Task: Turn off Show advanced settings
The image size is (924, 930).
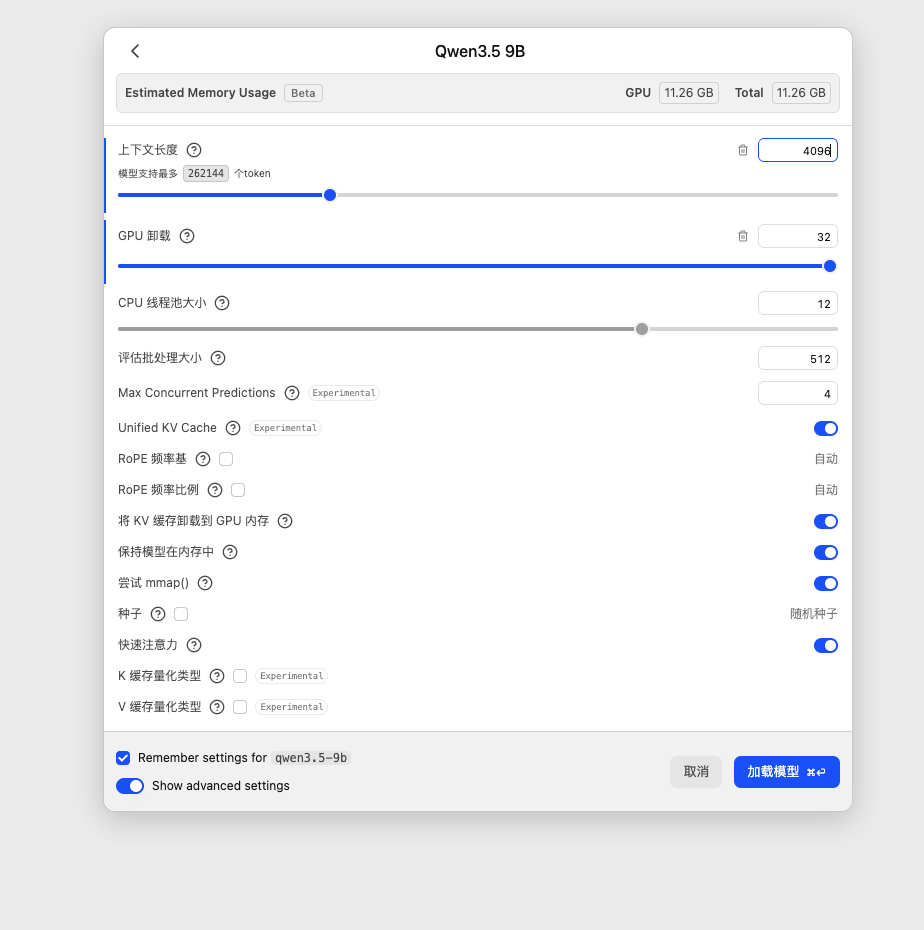Action: pyautogui.click(x=130, y=786)
